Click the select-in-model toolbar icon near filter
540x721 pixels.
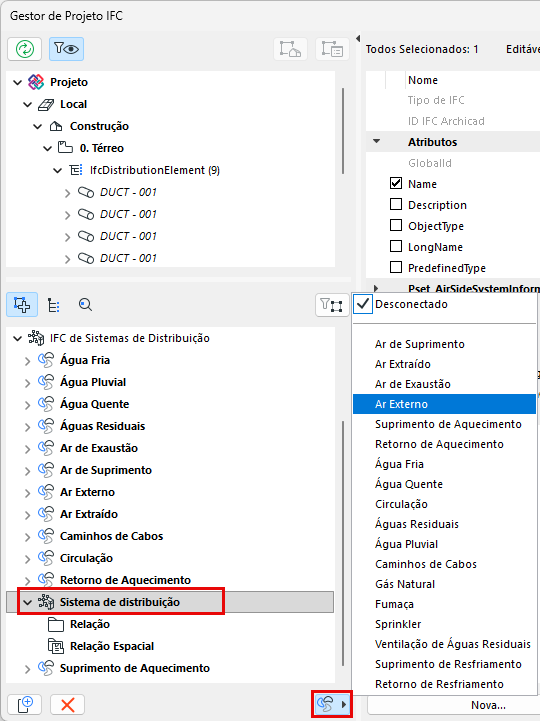click(x=291, y=49)
